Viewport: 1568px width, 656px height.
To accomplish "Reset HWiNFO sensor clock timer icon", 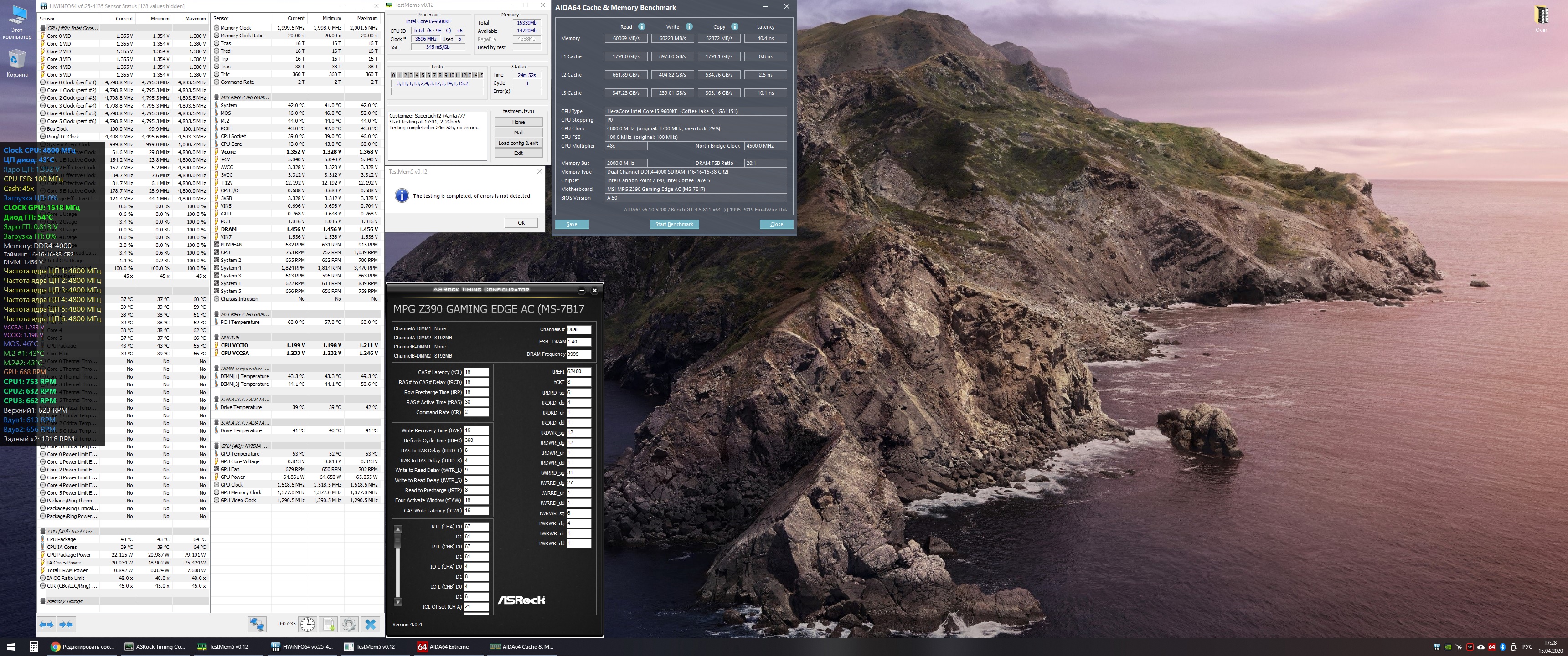I will click(308, 625).
